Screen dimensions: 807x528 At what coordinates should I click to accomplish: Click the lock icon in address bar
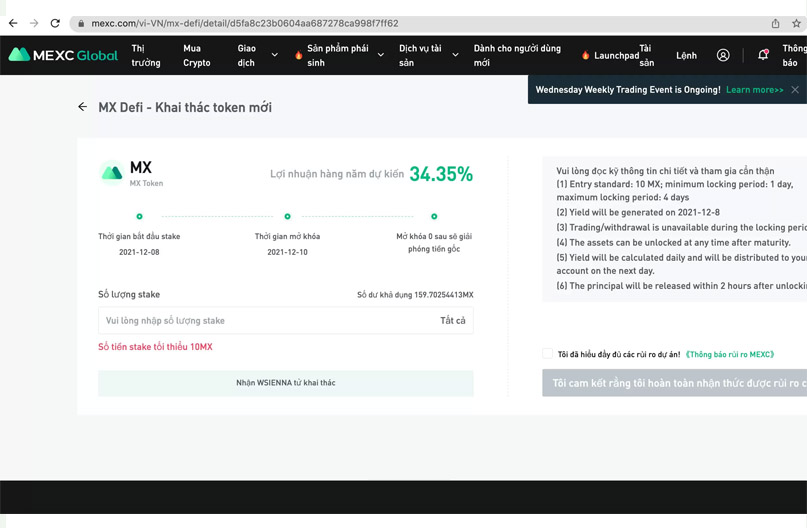coord(81,24)
